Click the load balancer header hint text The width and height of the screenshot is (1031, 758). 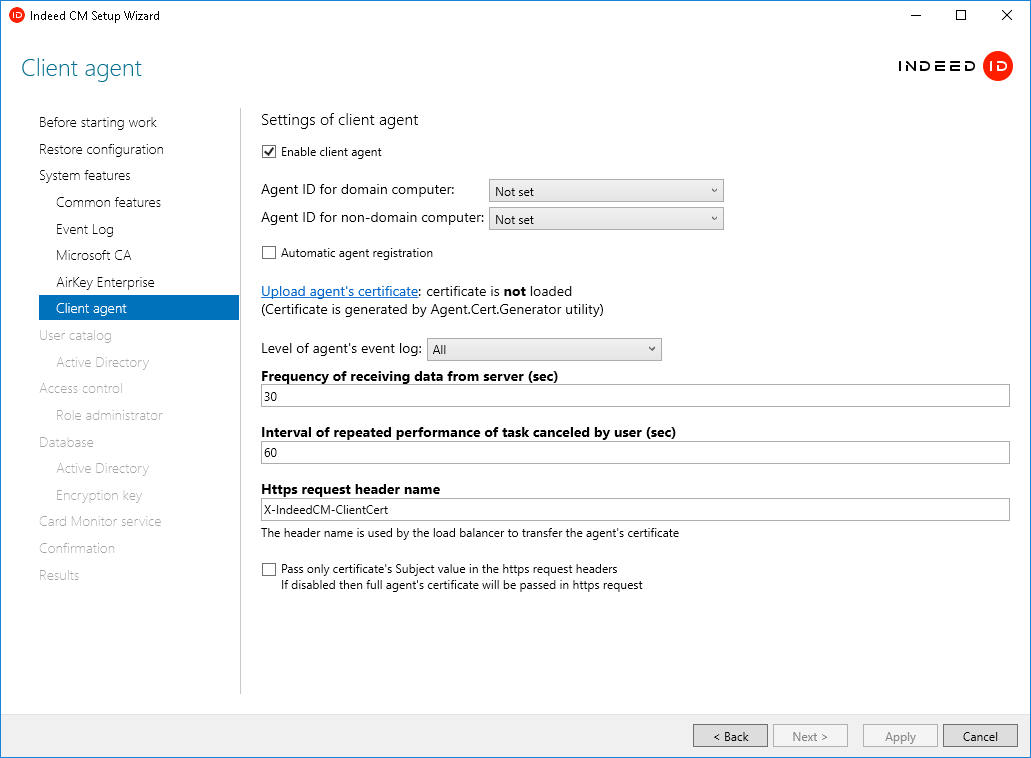click(x=470, y=533)
